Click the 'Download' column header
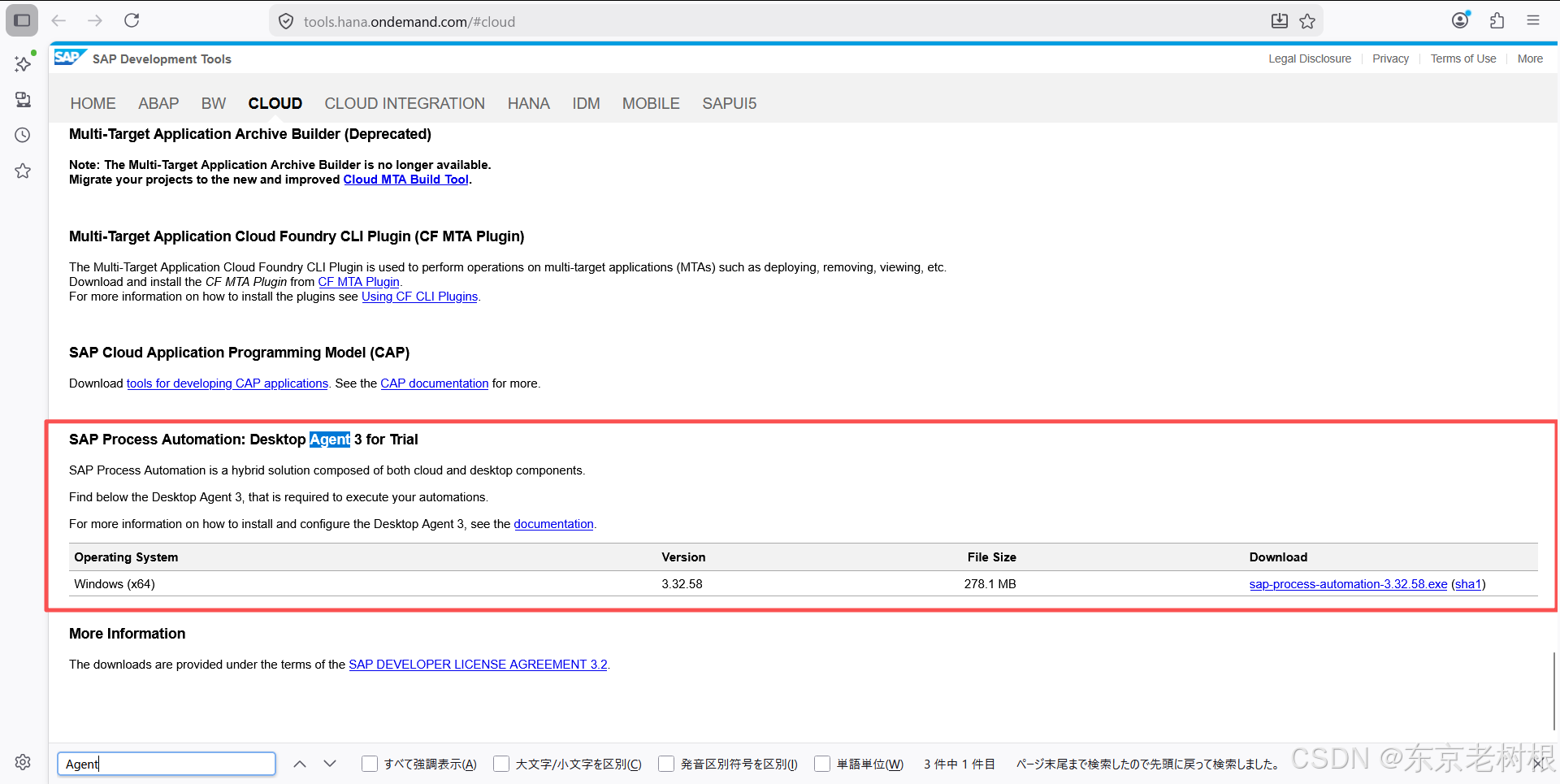This screenshot has width=1560, height=784. pos(1278,557)
